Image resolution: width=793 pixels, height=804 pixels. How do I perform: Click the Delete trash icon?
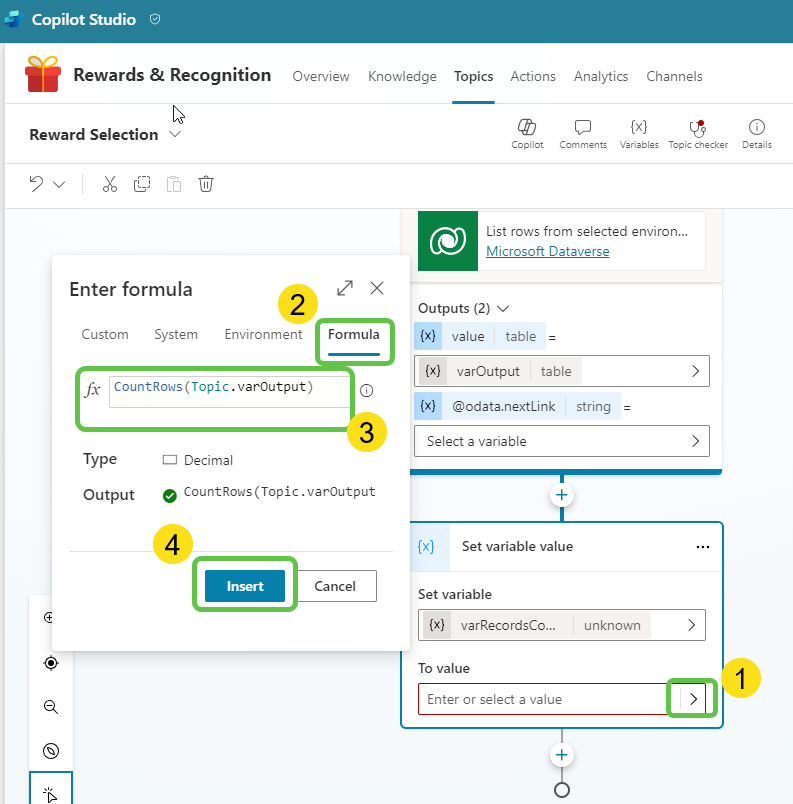coord(206,184)
